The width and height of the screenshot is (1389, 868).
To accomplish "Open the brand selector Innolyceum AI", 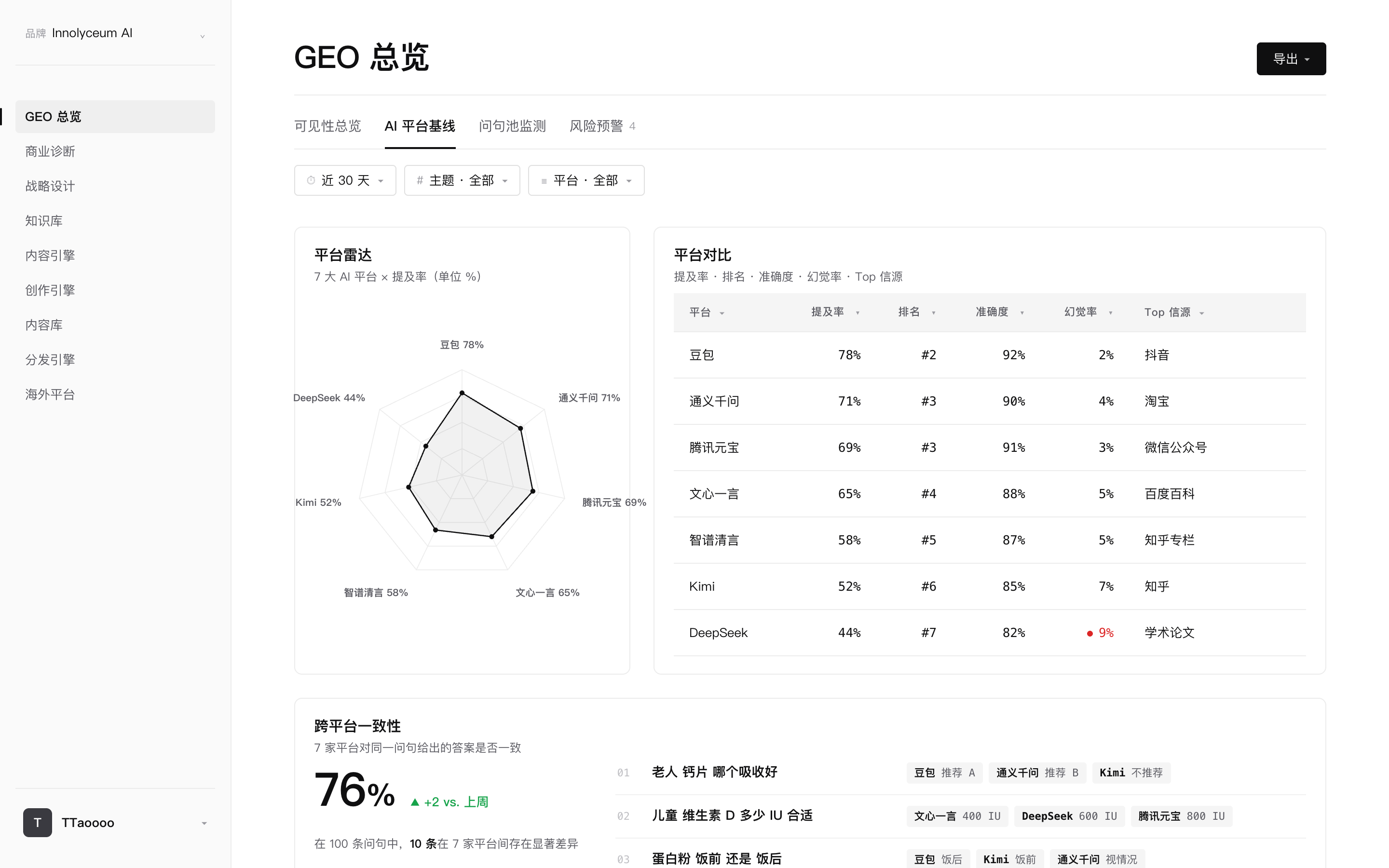I will pyautogui.click(x=115, y=33).
